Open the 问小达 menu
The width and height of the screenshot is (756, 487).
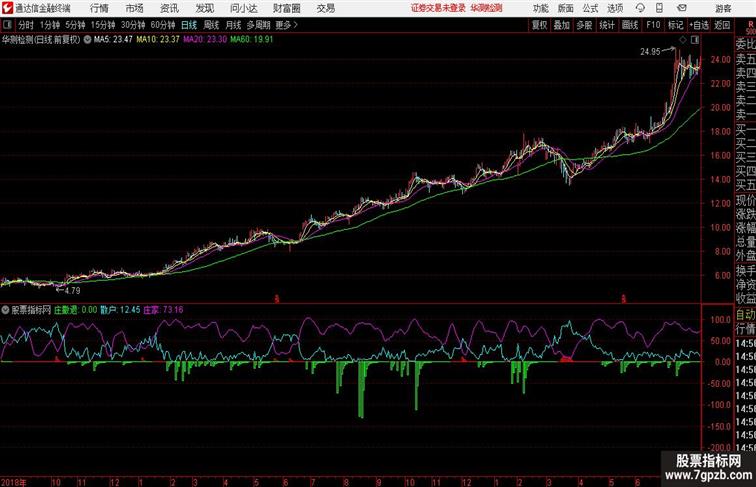click(243, 8)
